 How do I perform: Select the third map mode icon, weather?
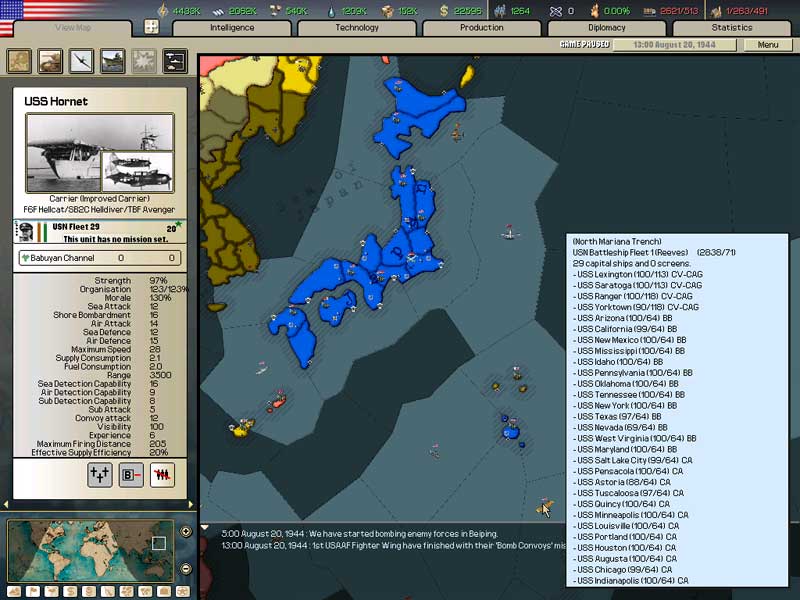click(x=52, y=591)
